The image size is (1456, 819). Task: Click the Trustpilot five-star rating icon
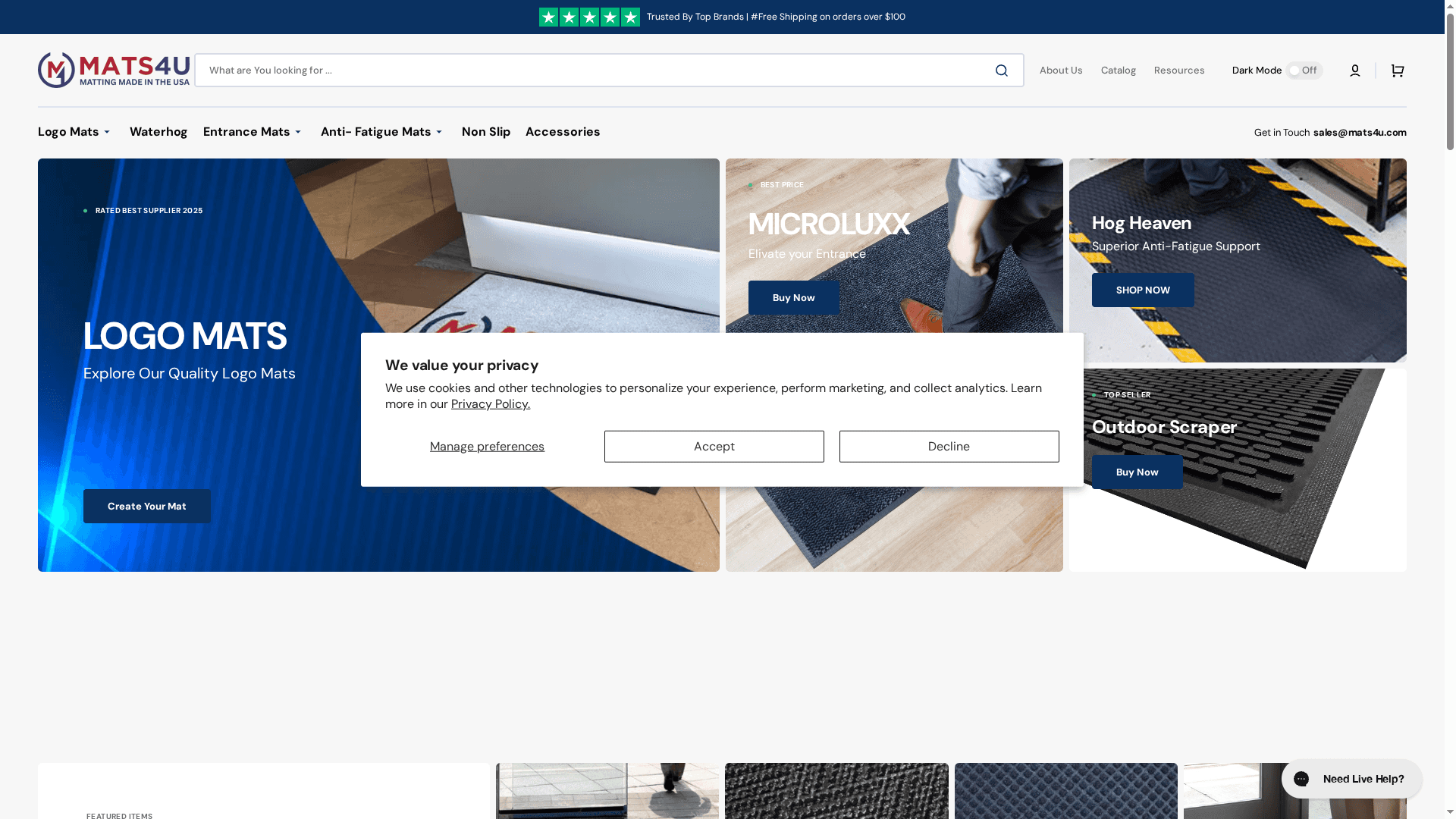[589, 17]
